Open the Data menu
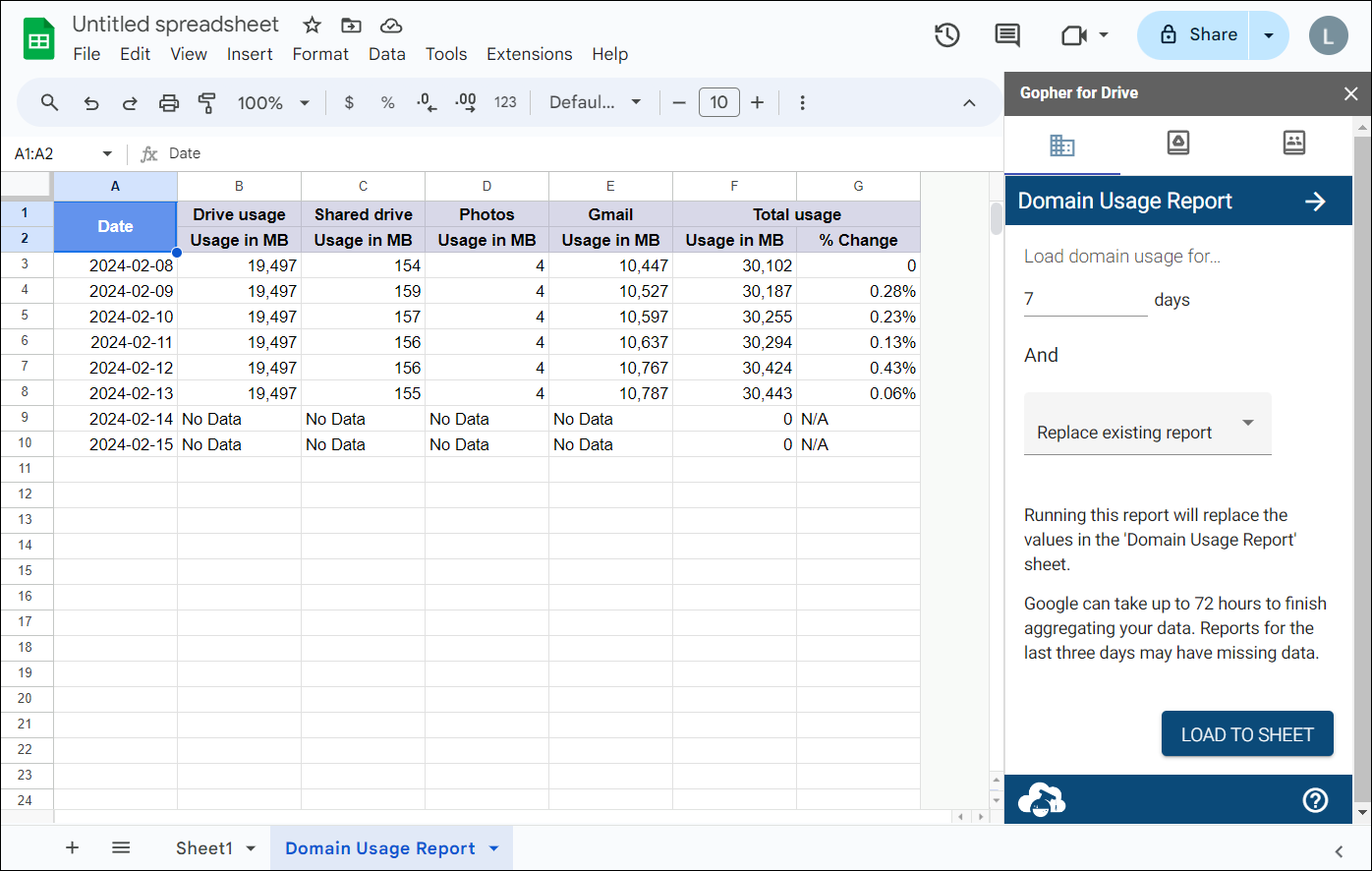The width and height of the screenshot is (1372, 871). 387,54
